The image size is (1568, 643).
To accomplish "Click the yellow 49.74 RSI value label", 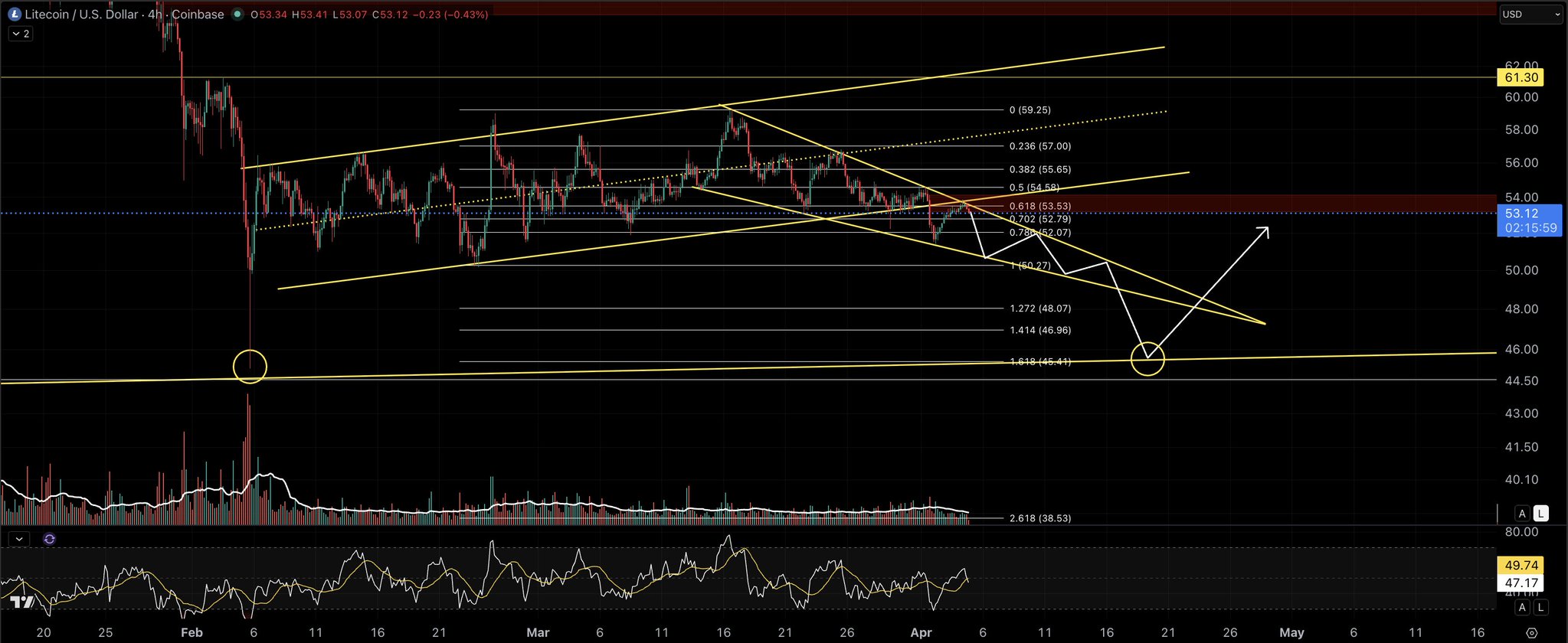I will tap(1521, 566).
